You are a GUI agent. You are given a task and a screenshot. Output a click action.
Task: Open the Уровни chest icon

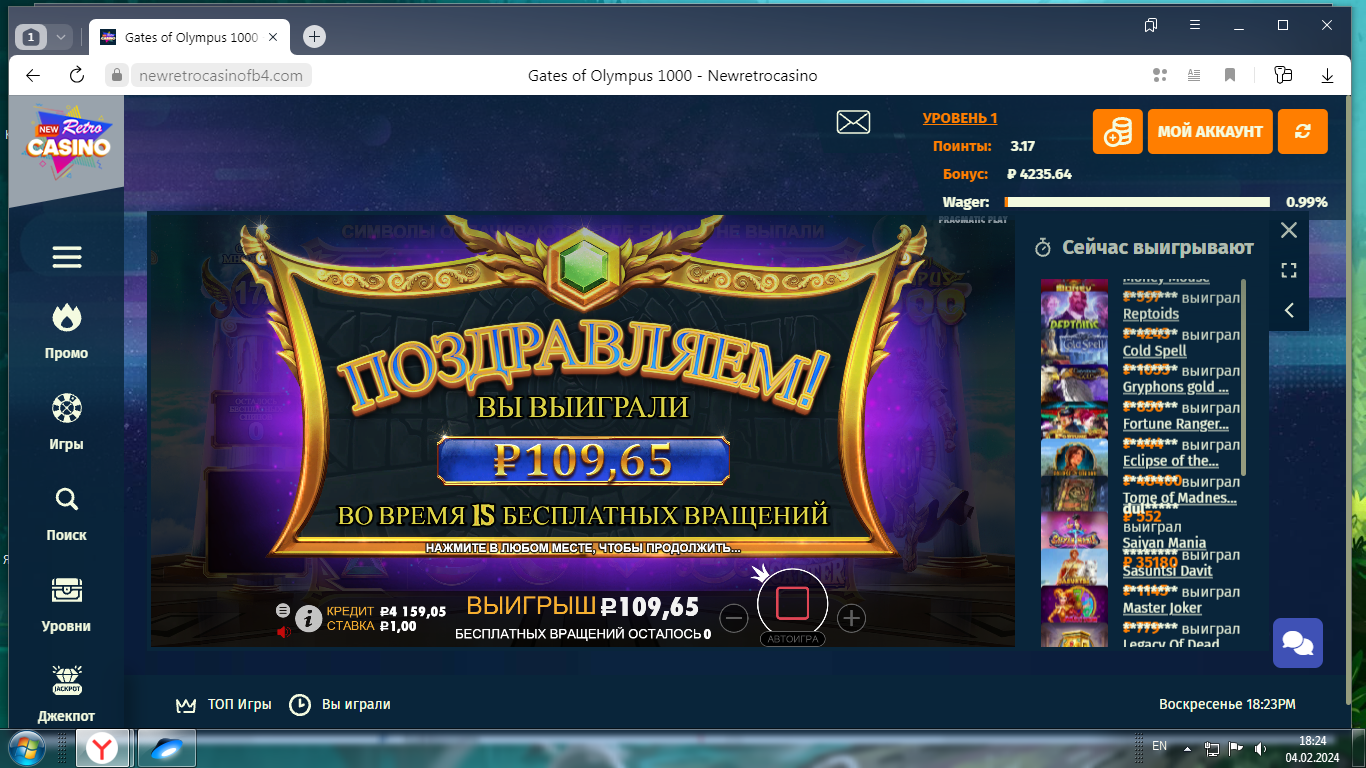tap(67, 591)
